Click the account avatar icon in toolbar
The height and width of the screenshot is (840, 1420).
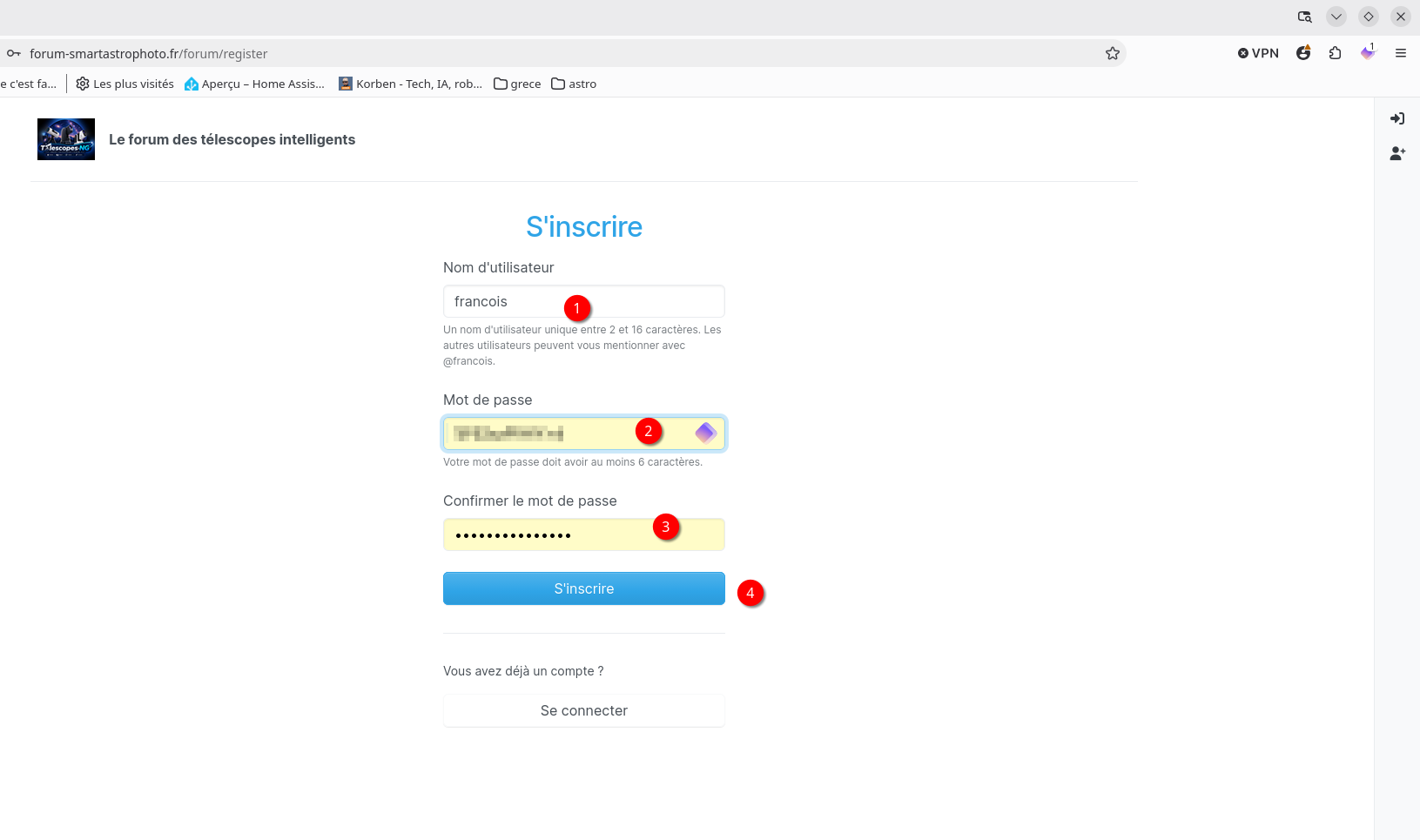(1303, 53)
